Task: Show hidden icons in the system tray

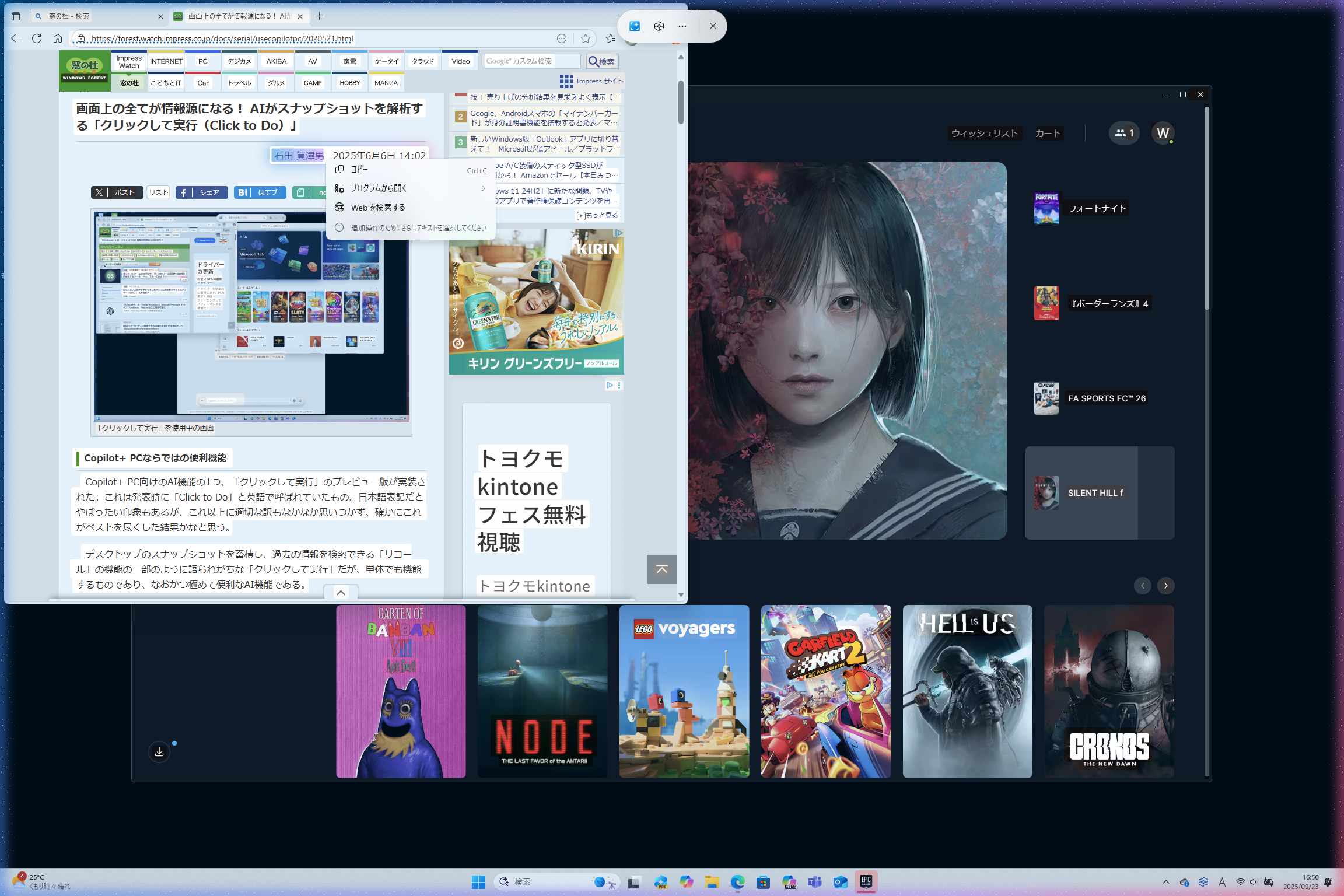Action: [1165, 881]
